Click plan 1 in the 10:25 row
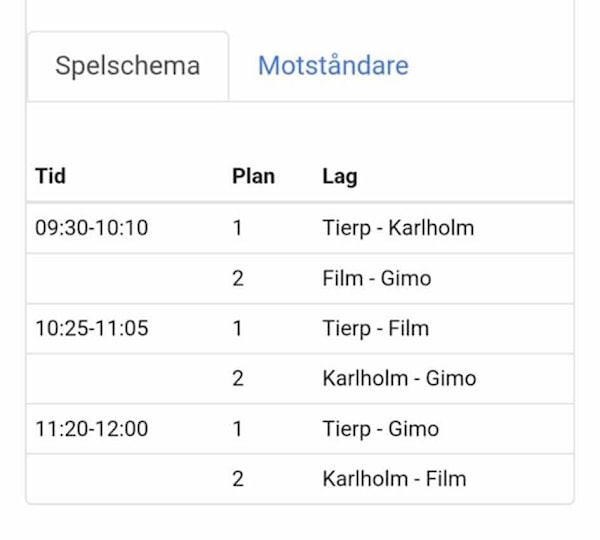 tap(238, 328)
